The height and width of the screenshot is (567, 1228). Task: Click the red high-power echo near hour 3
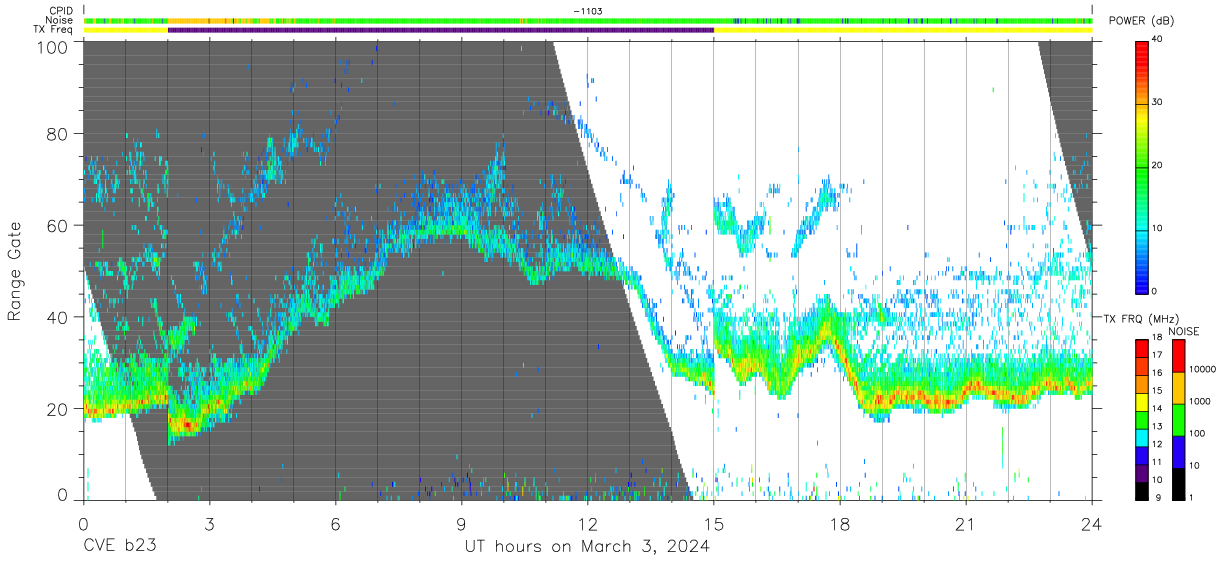[x=186, y=425]
